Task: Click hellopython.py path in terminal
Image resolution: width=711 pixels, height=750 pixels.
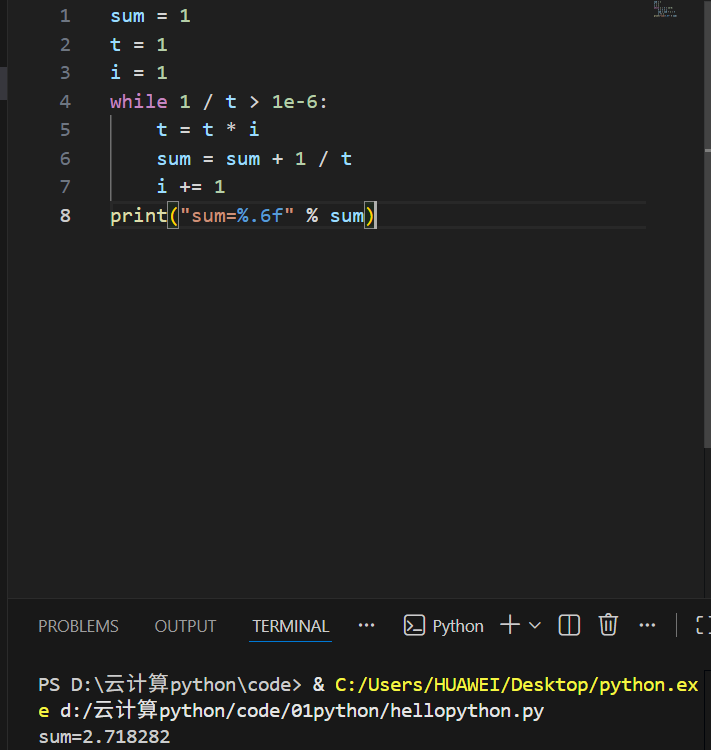Action: (302, 711)
